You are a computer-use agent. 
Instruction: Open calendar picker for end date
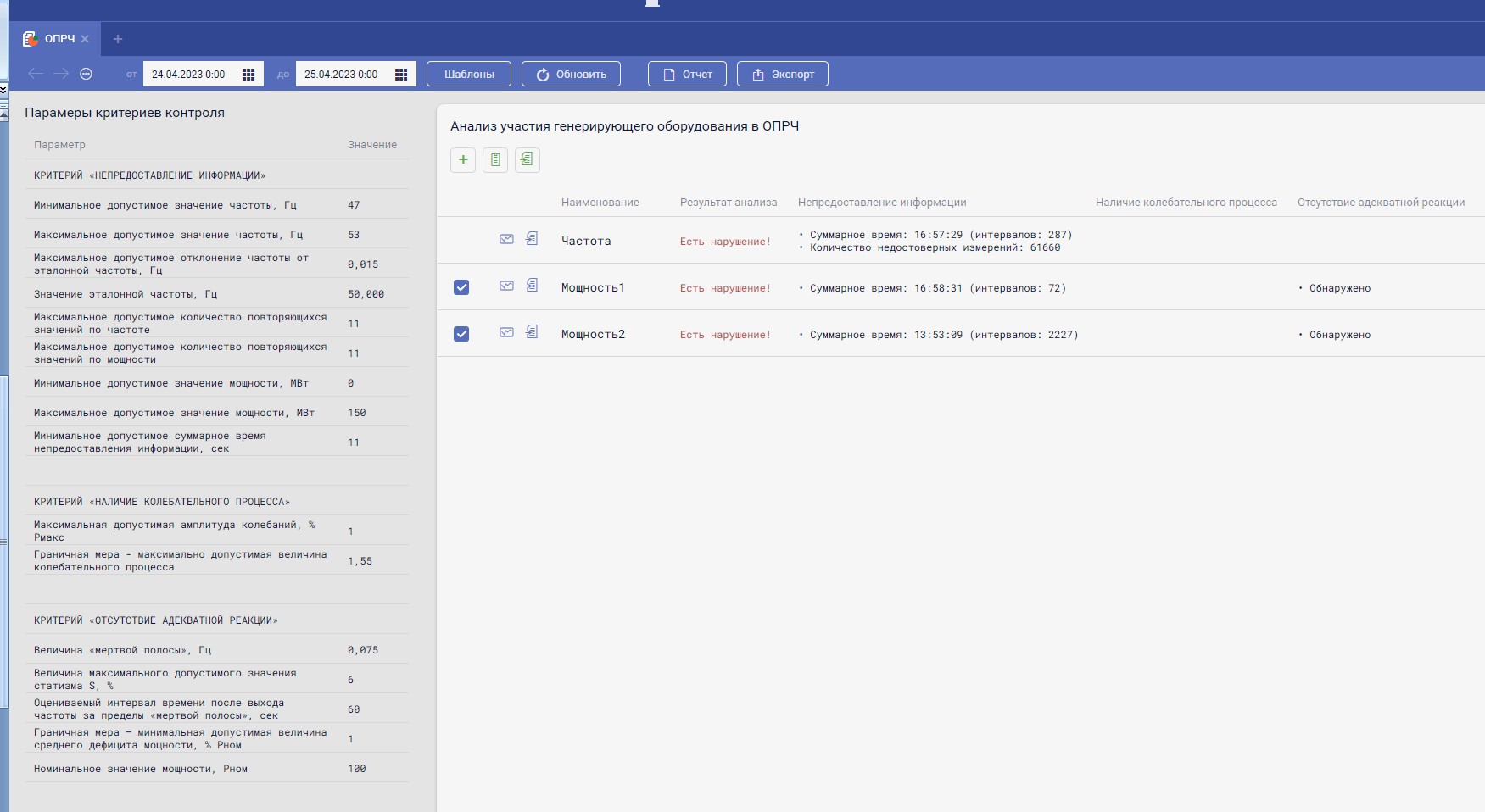tap(401, 75)
